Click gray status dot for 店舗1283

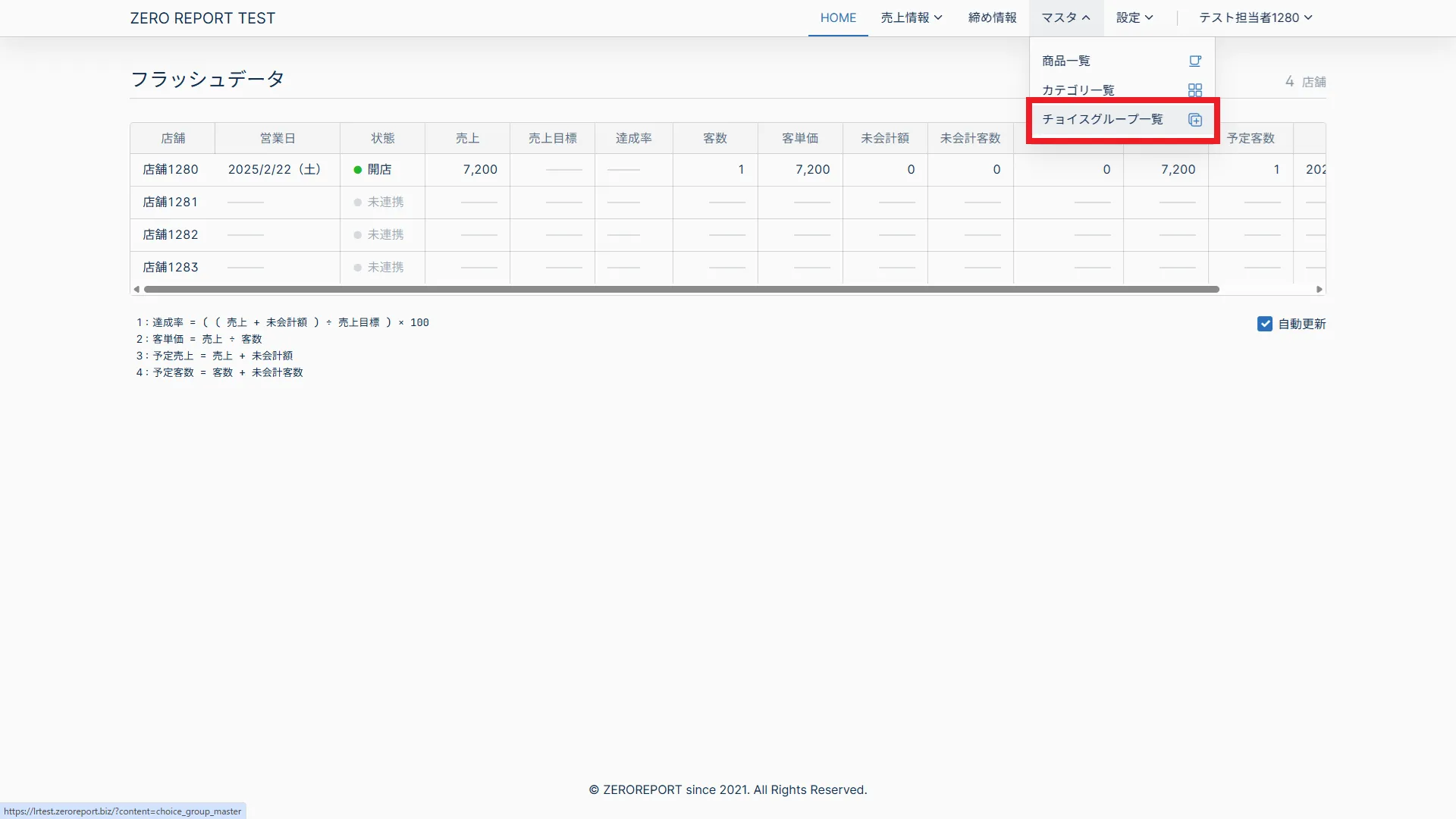(358, 268)
